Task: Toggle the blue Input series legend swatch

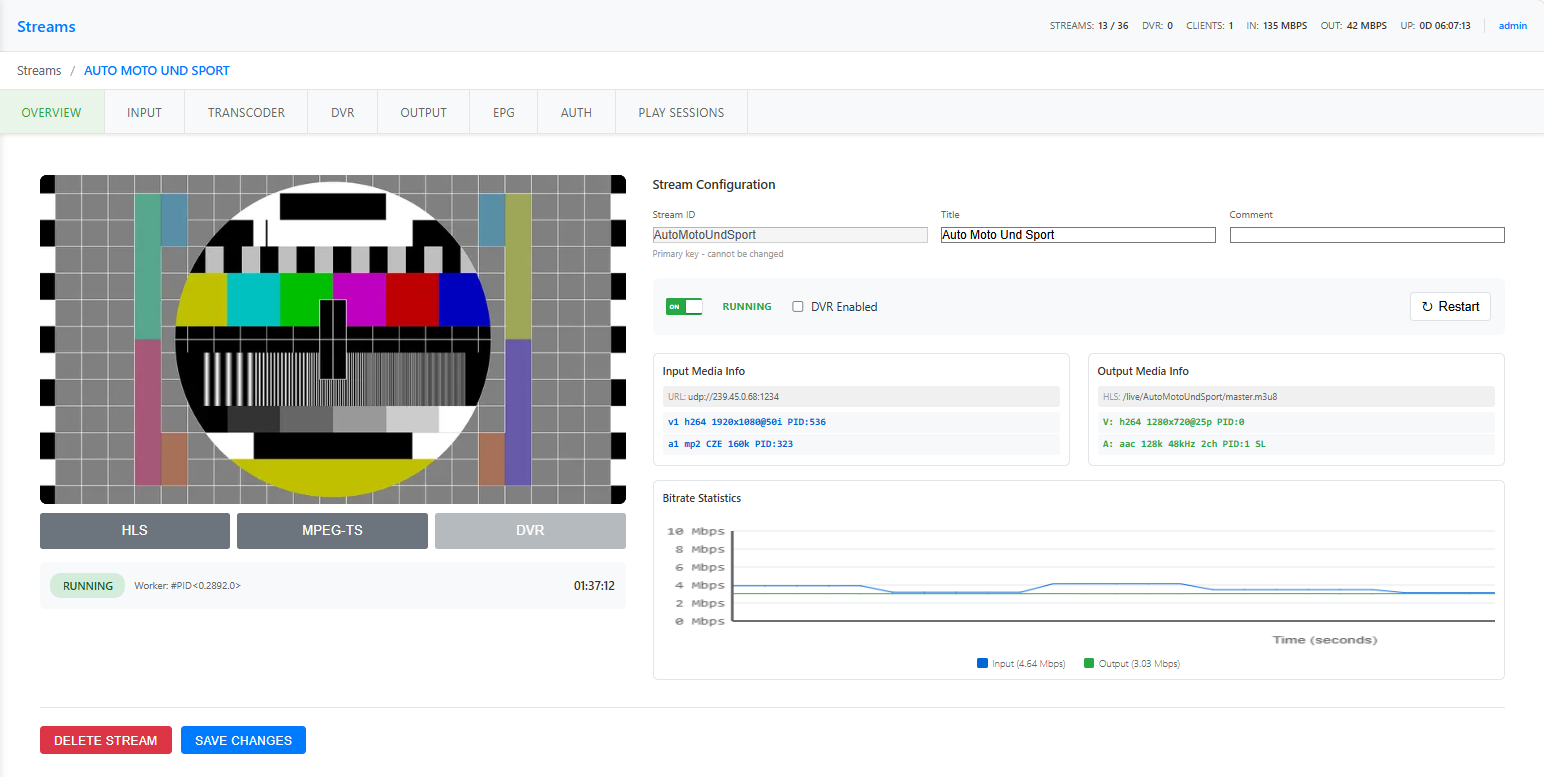Action: point(982,663)
